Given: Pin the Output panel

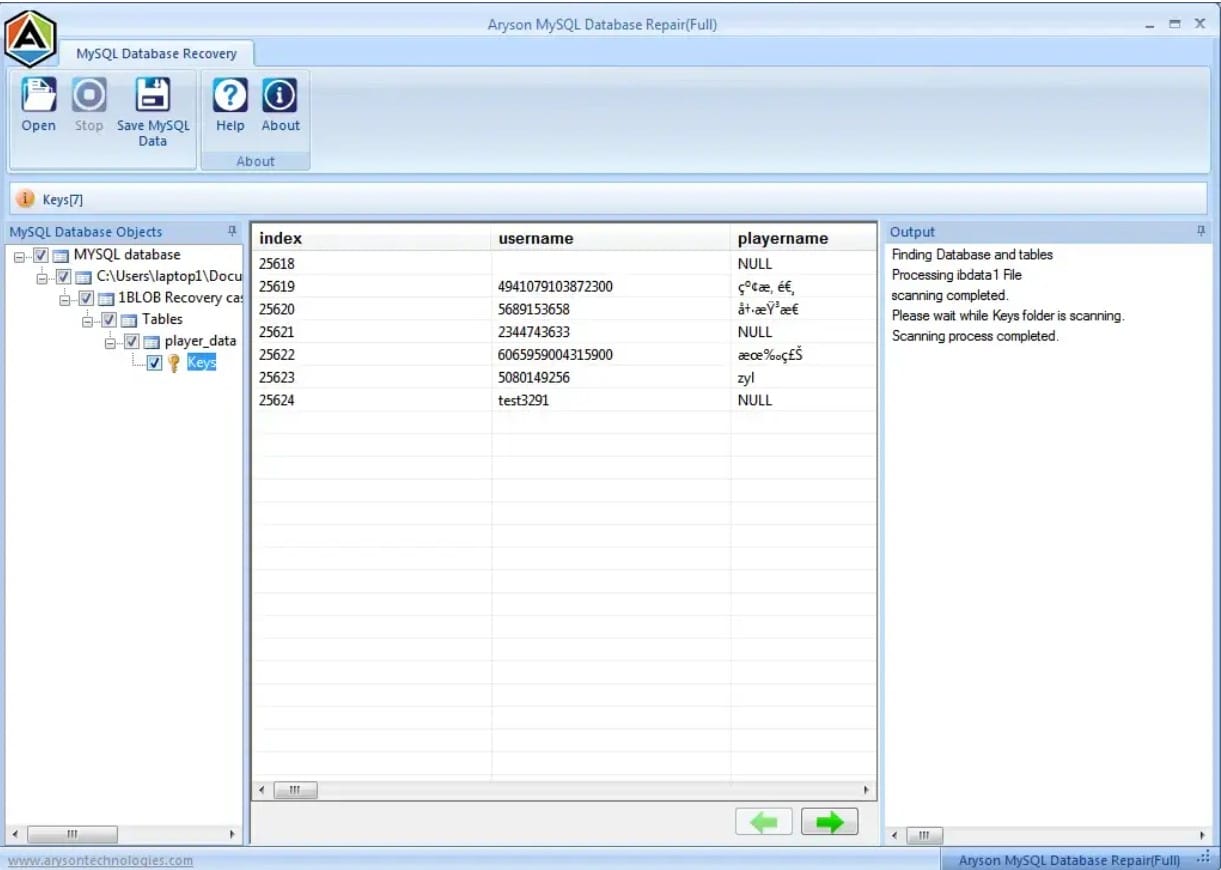Looking at the screenshot, I should click(1201, 231).
